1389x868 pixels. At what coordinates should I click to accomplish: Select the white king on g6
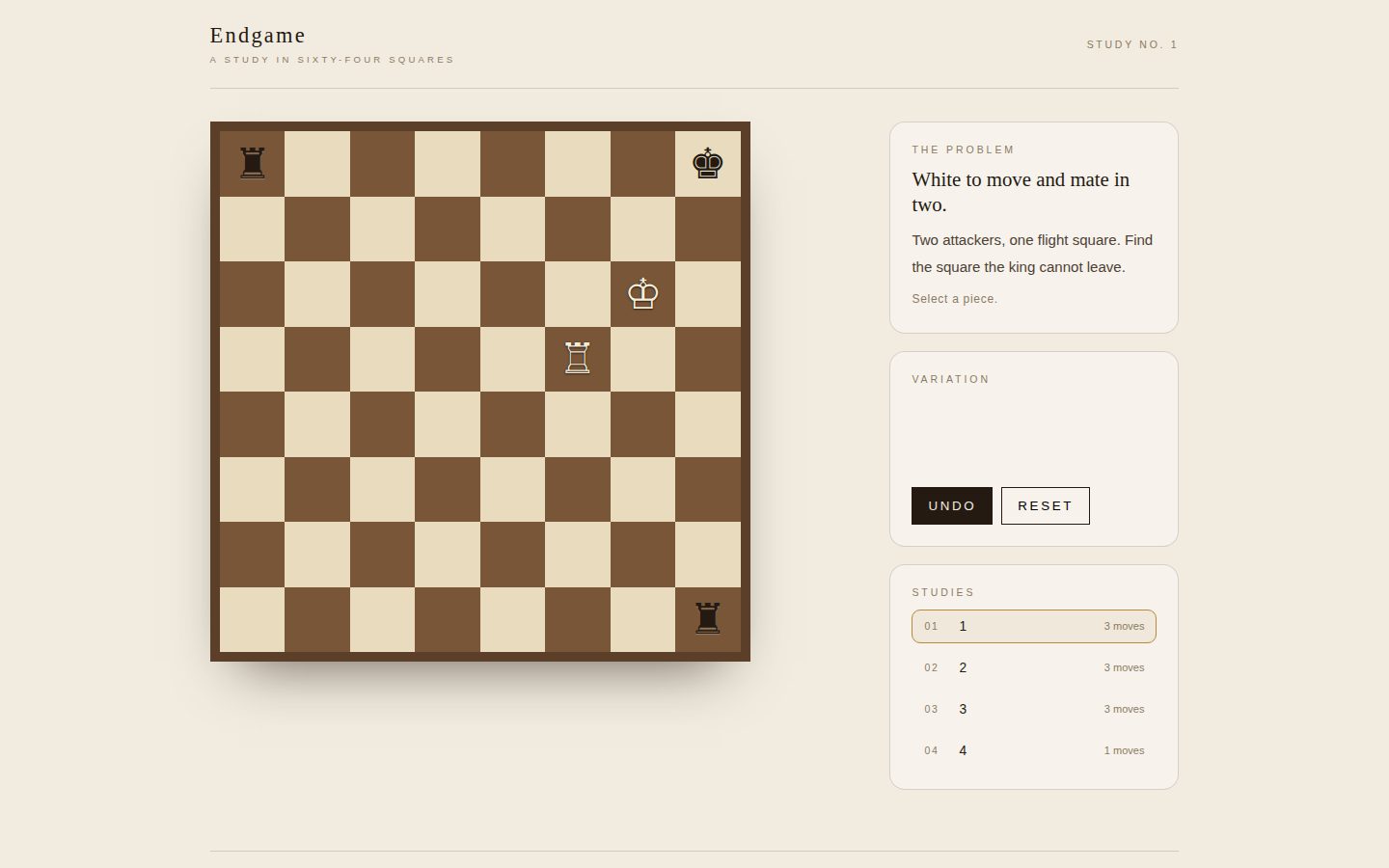(x=642, y=294)
